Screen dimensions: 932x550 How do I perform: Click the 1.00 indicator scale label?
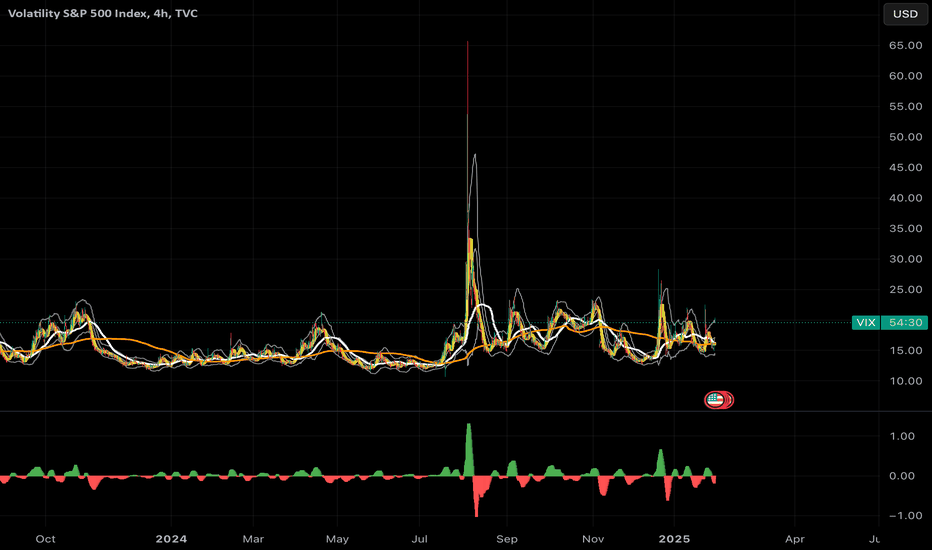click(902, 436)
